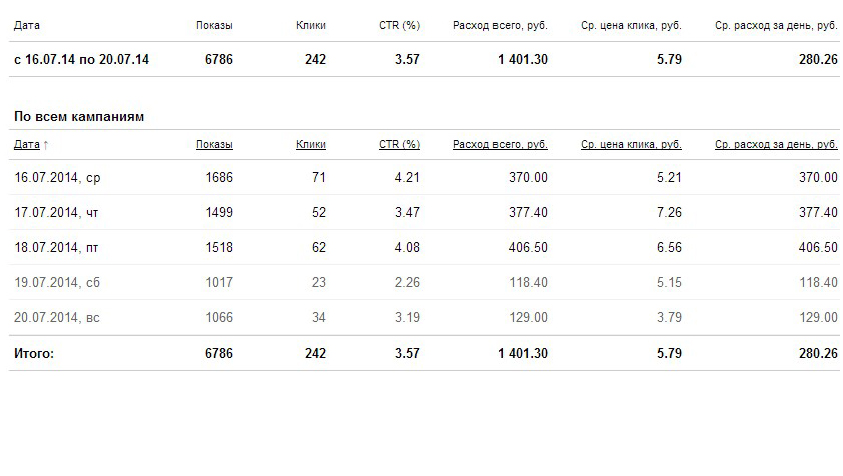Viewport: 843px width, 476px height.
Task: Click the period с 16.07.14 по 20.07.14
Action: pyautogui.click(x=81, y=59)
